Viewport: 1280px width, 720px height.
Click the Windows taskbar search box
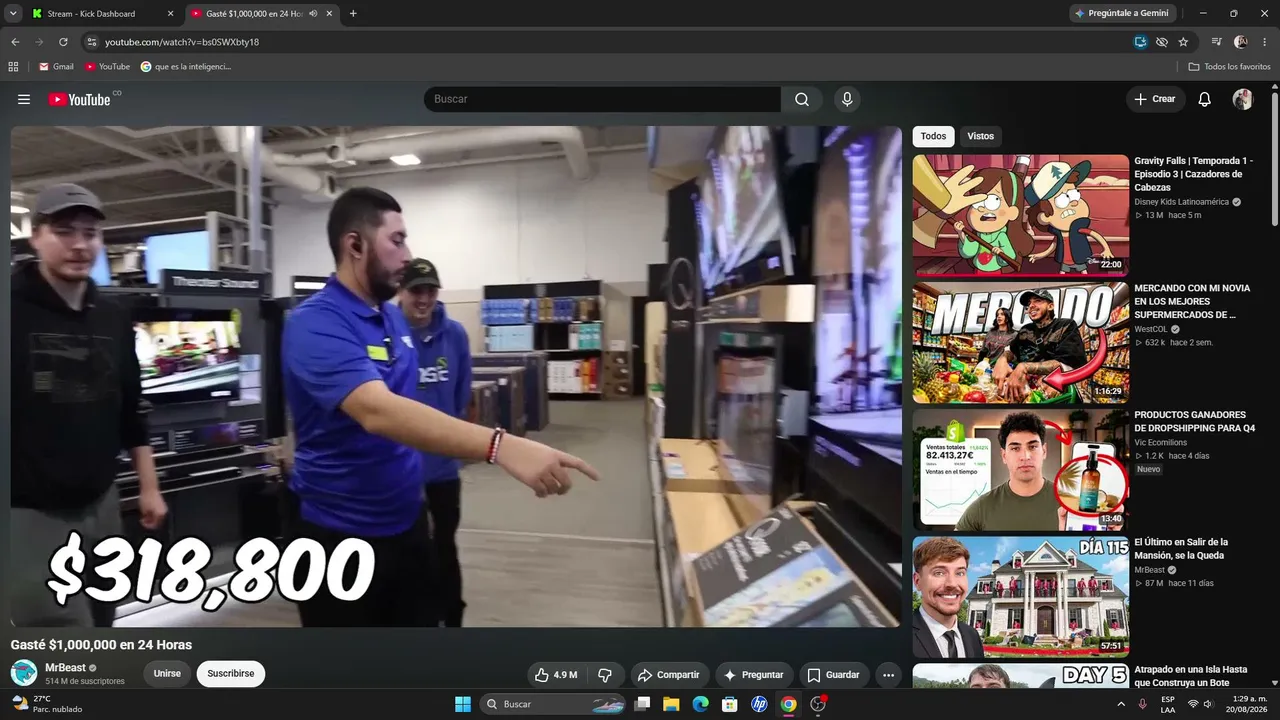coord(554,704)
